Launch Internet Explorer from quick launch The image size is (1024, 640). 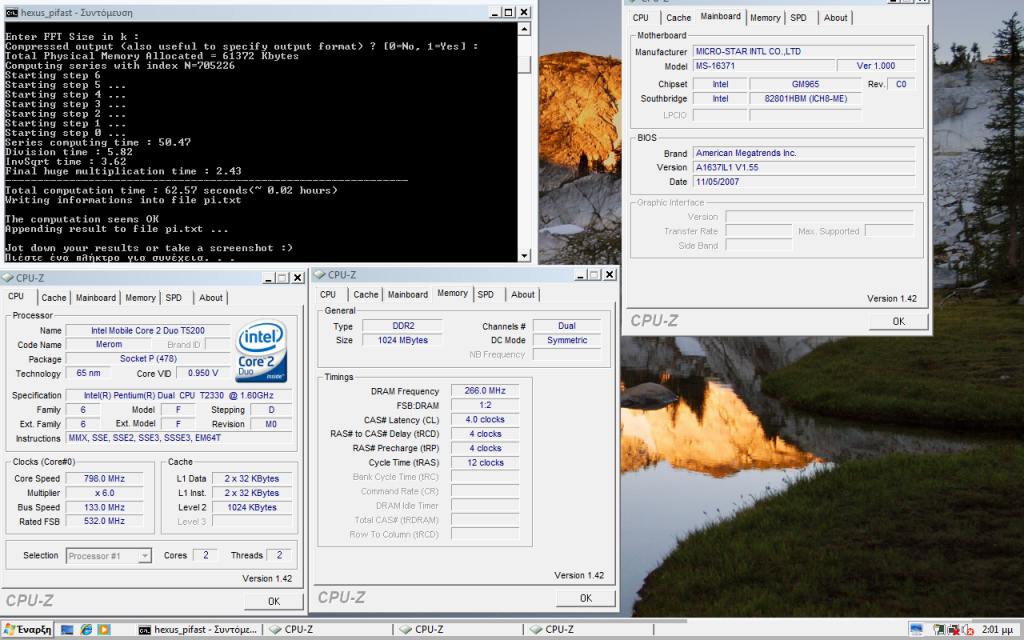tap(86, 630)
